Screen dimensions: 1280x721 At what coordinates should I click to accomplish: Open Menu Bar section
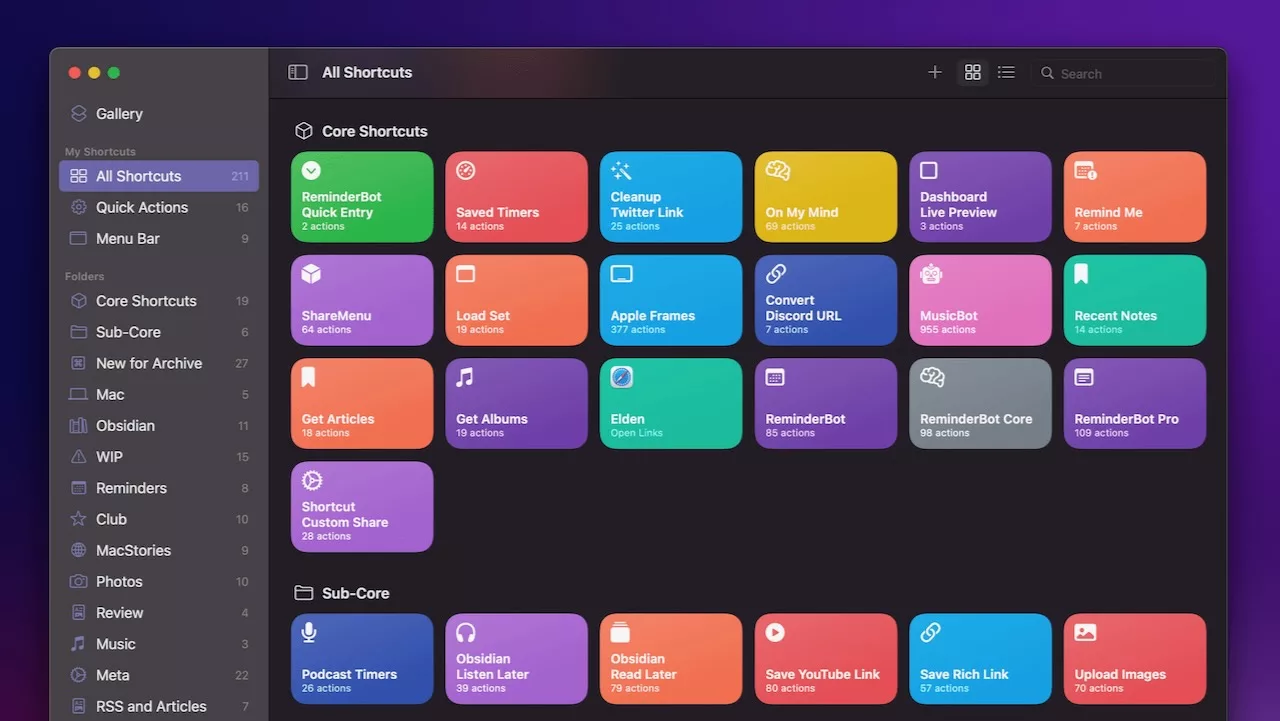[159, 238]
